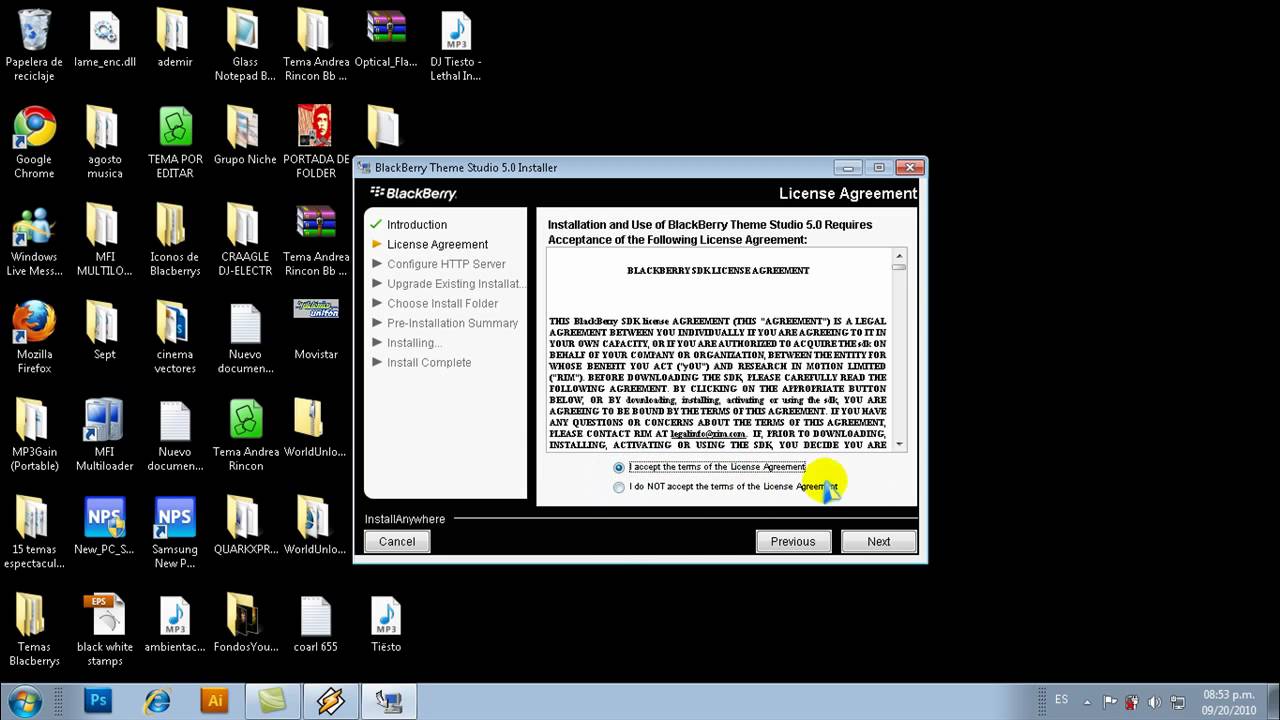Select the Iconos de Blacberrys folder
This screenshot has width=1280, height=720.
coord(175,241)
